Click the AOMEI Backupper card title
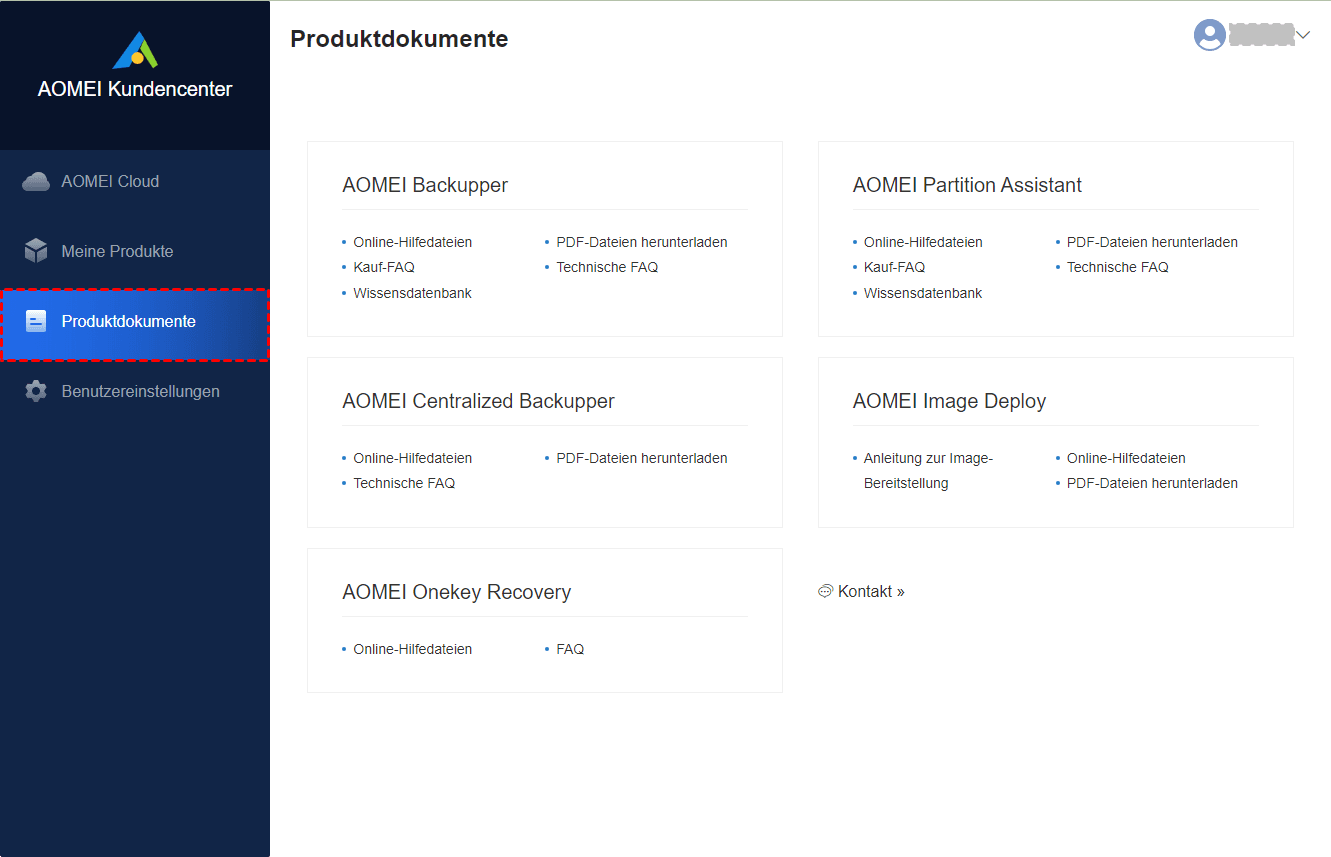This screenshot has height=857, width=1331. [x=425, y=185]
